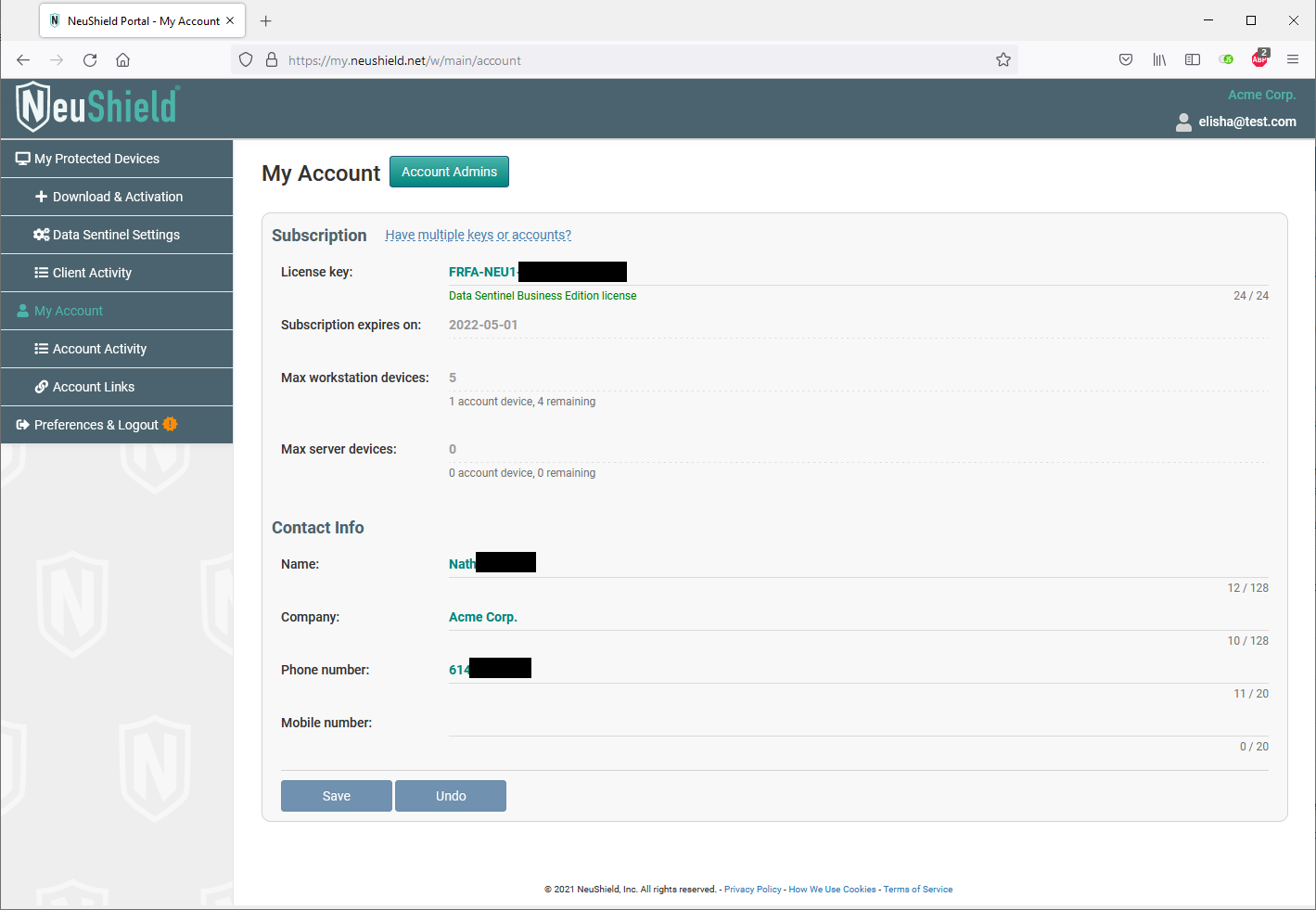Click elisha@test.com in header
This screenshot has width=1316, height=910.
coord(1247,122)
